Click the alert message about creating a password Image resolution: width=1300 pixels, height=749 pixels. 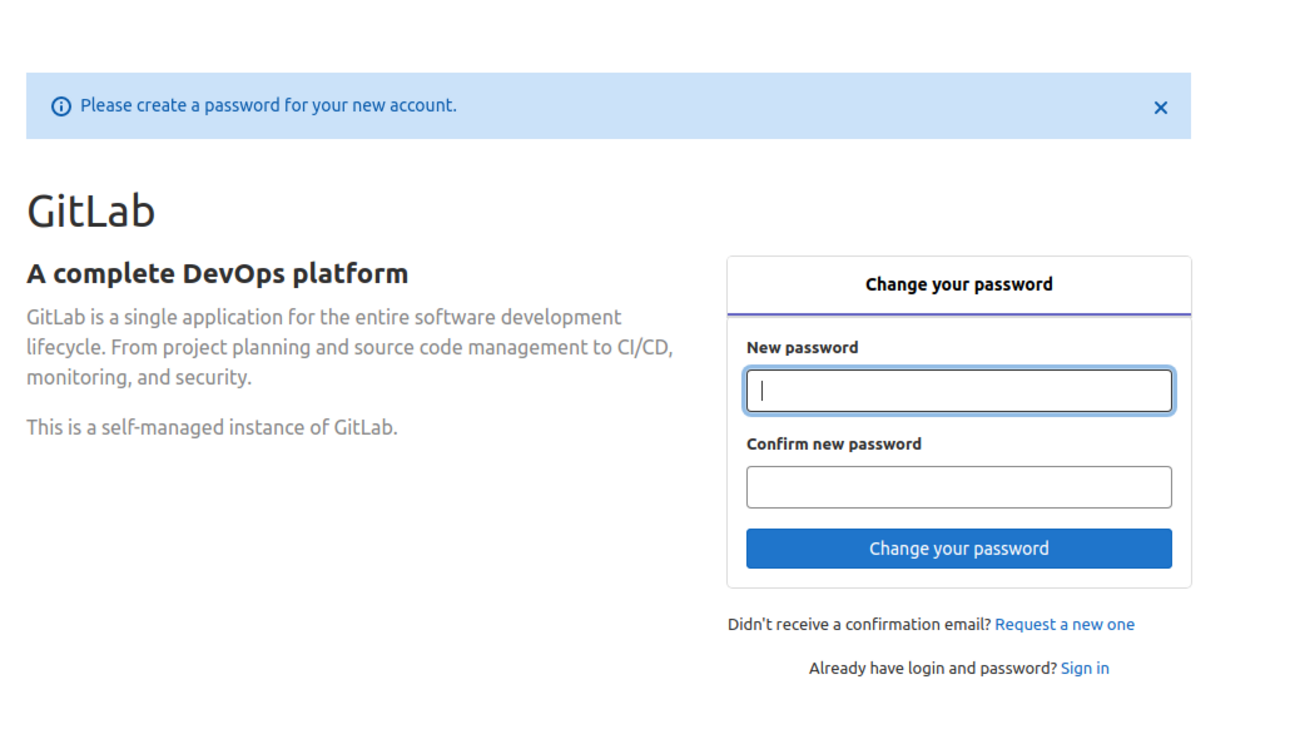click(x=268, y=105)
